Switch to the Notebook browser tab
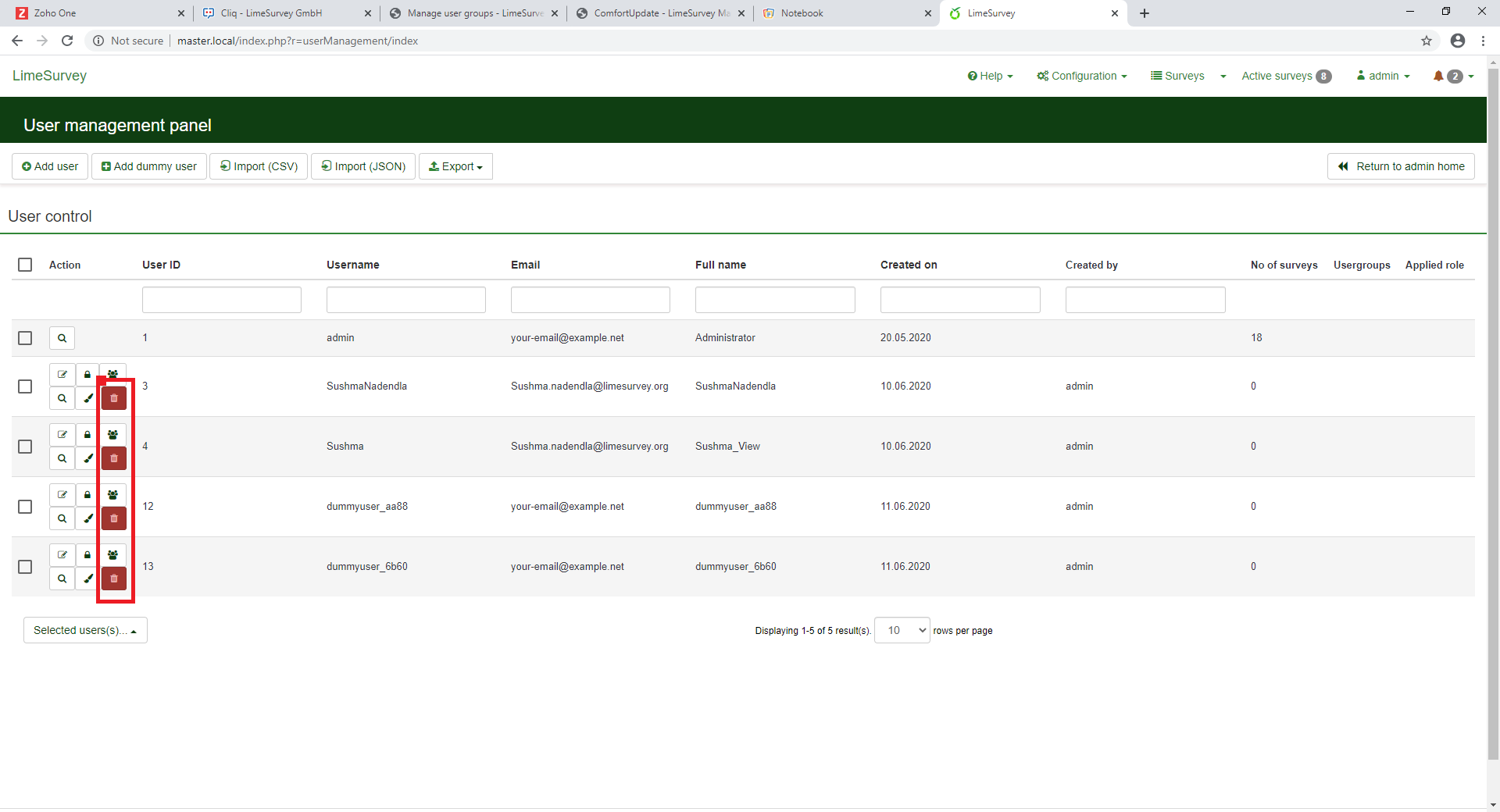This screenshot has width=1500, height=812. pos(802,13)
